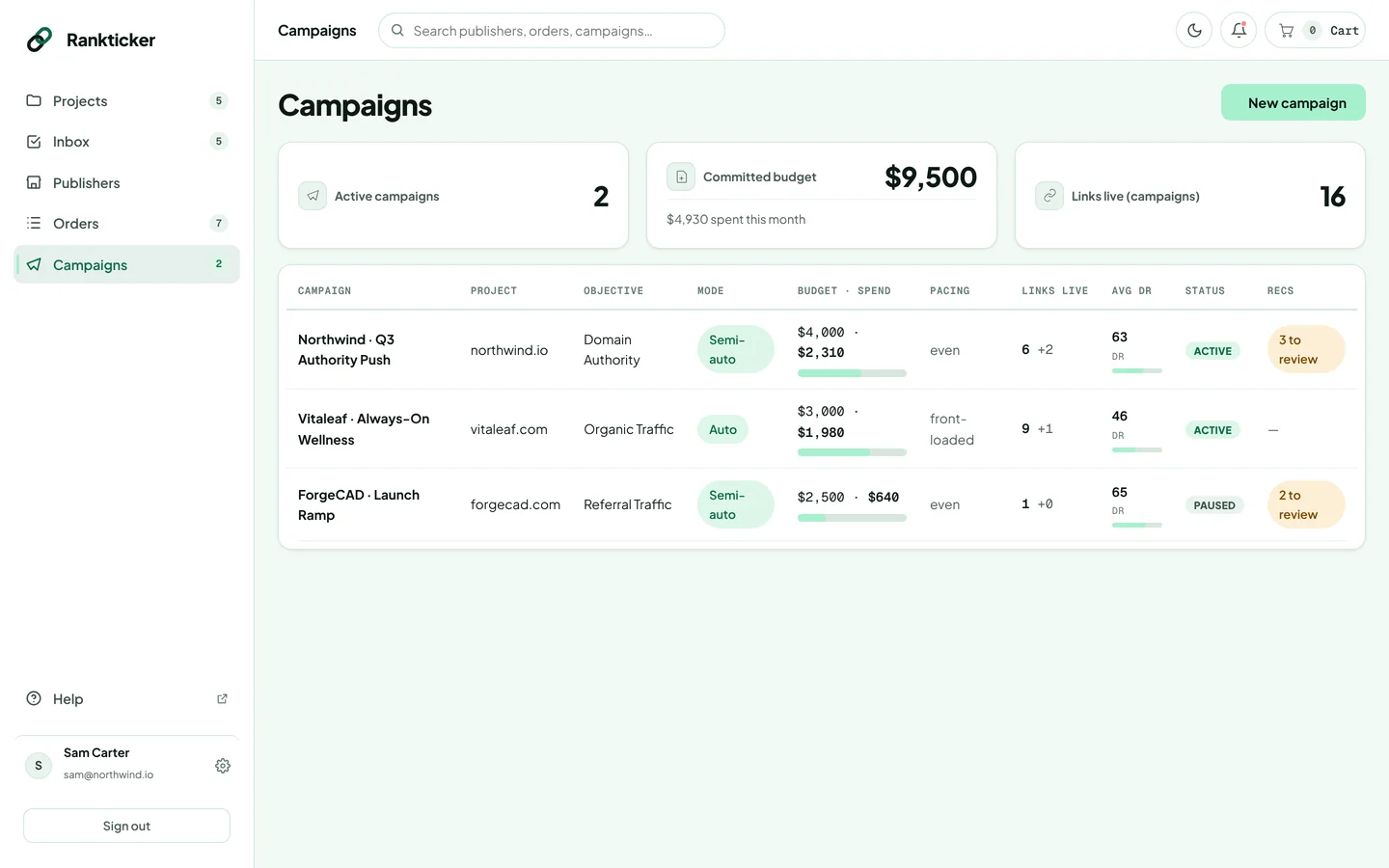The height and width of the screenshot is (868, 1389).
Task: Click the forgecad.com project cell
Action: (515, 504)
